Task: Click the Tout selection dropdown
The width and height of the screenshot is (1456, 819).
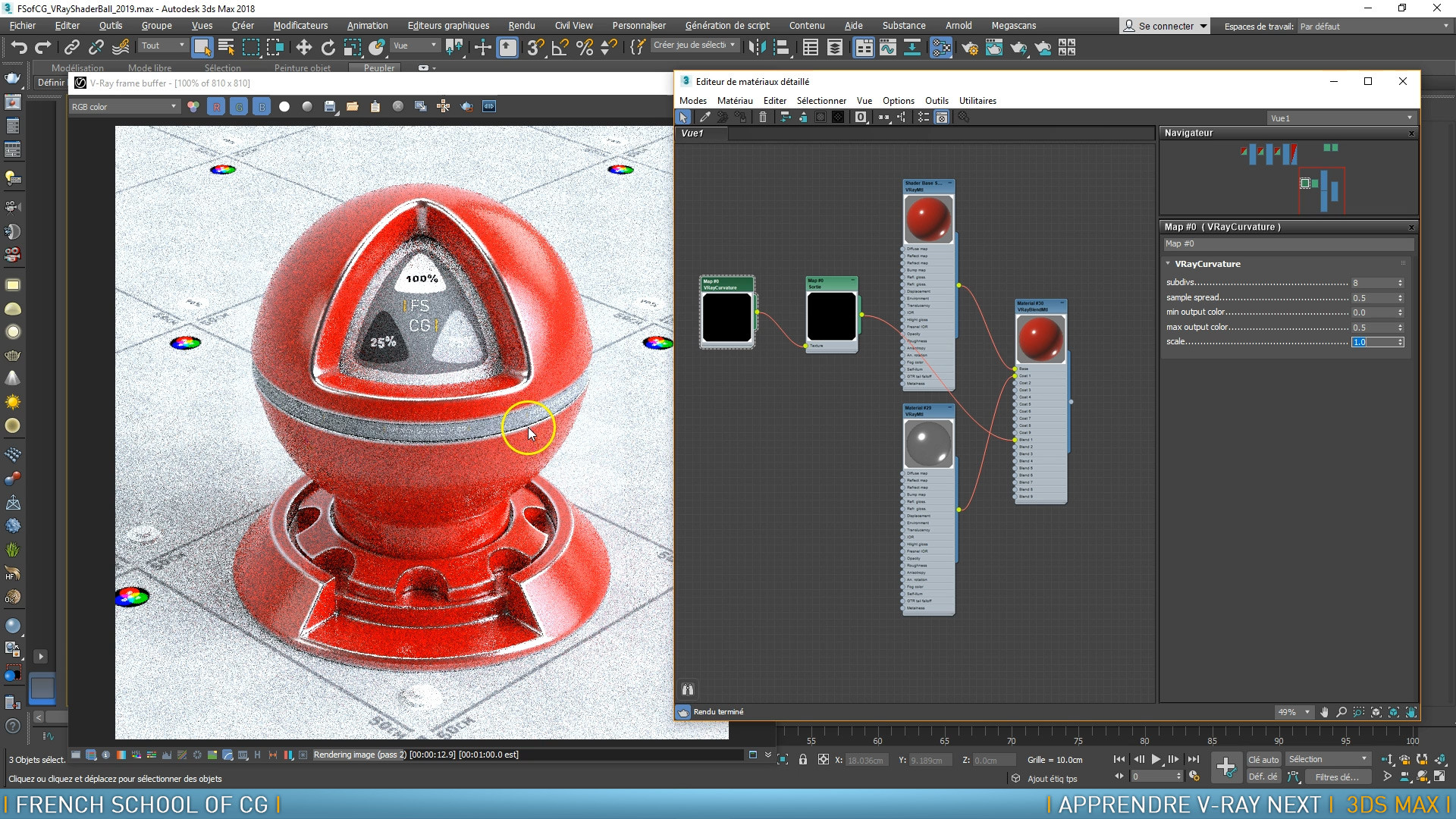Action: click(x=161, y=46)
